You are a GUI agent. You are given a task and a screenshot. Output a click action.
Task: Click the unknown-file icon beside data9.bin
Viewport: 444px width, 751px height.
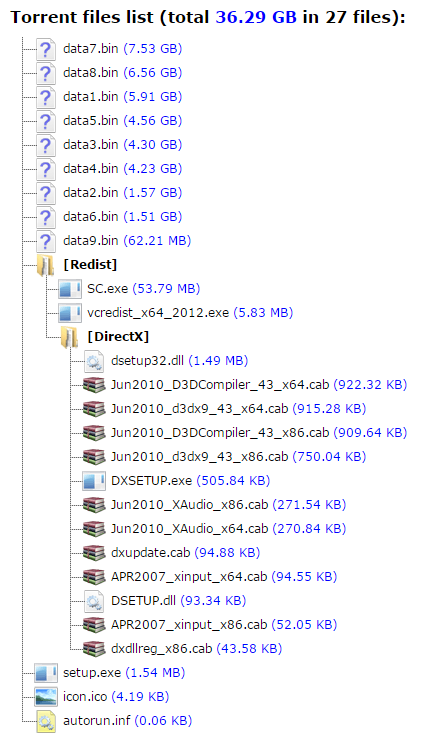click(x=46, y=240)
